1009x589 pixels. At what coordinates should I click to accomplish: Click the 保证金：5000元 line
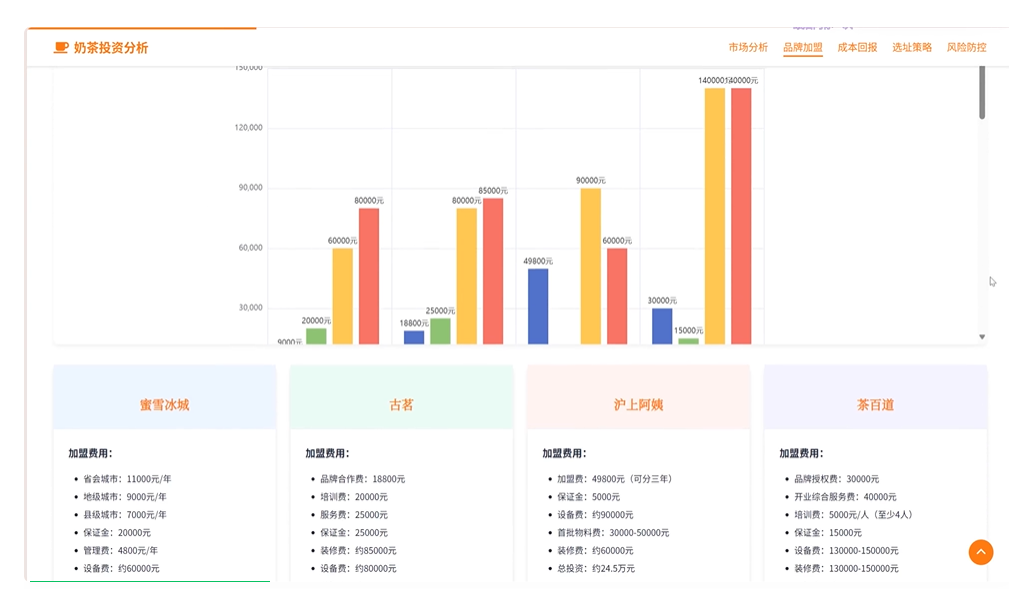pyautogui.click(x=589, y=497)
